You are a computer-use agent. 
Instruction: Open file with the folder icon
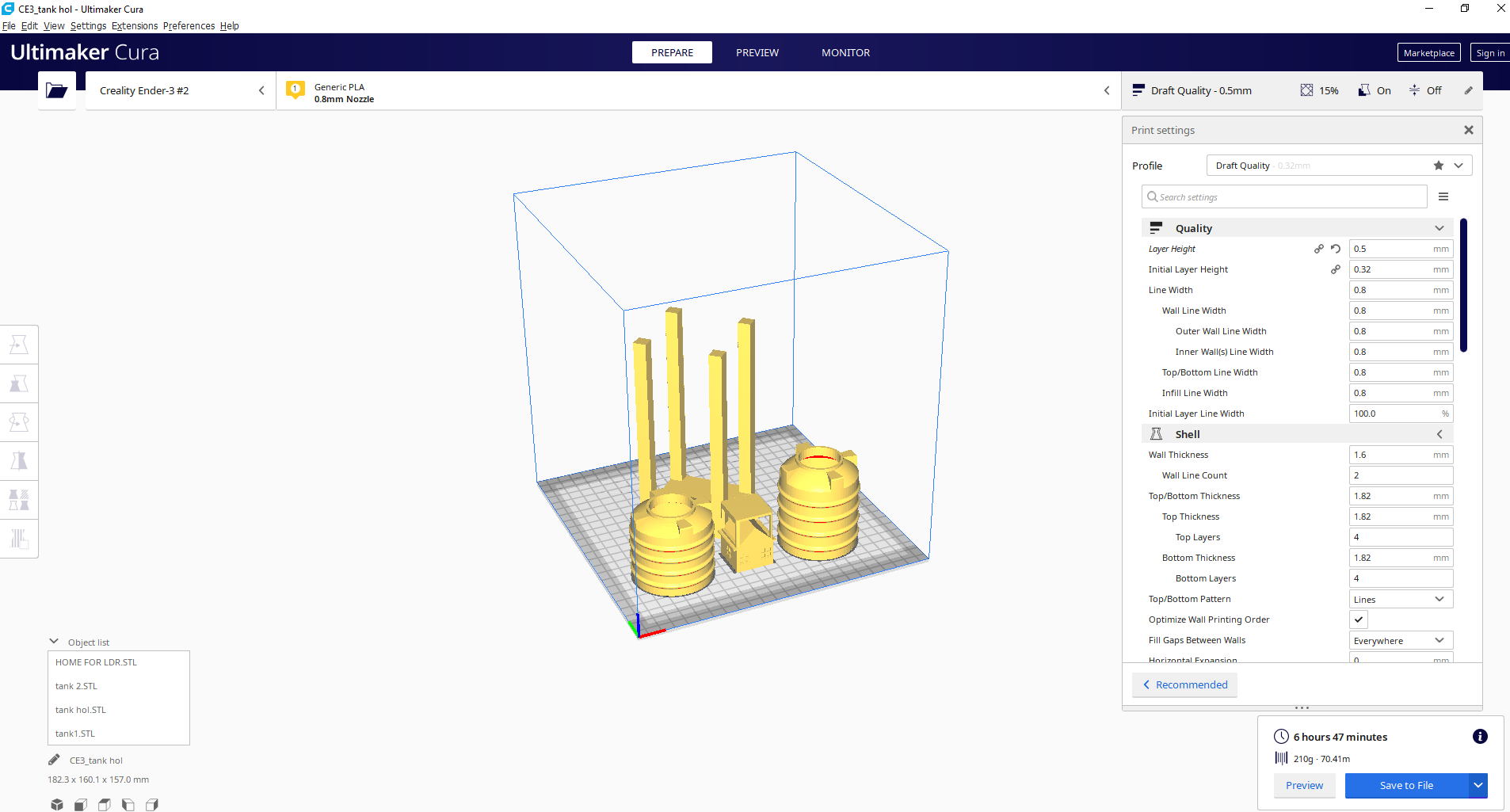coord(57,90)
